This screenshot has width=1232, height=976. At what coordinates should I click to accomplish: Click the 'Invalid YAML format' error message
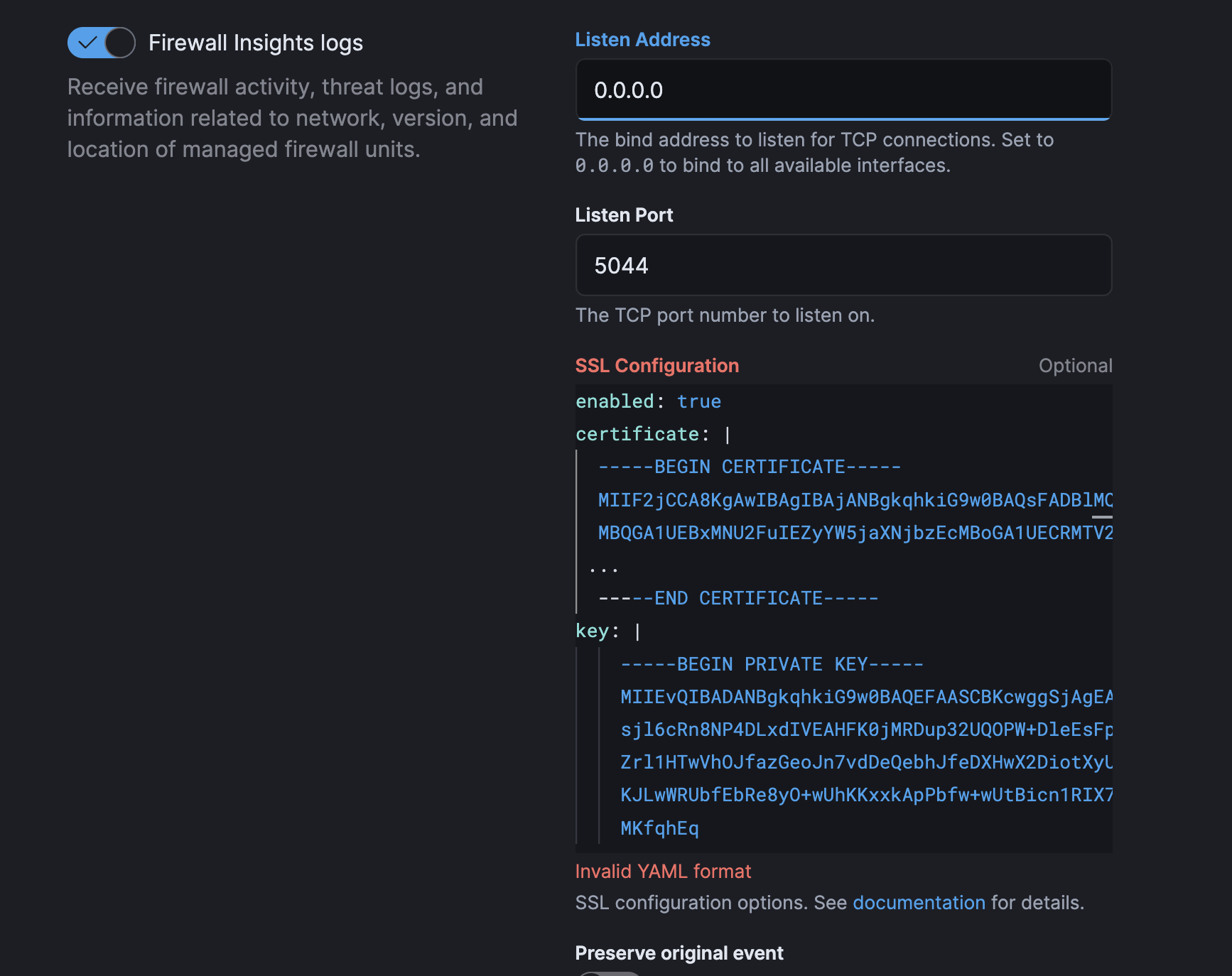click(x=663, y=872)
